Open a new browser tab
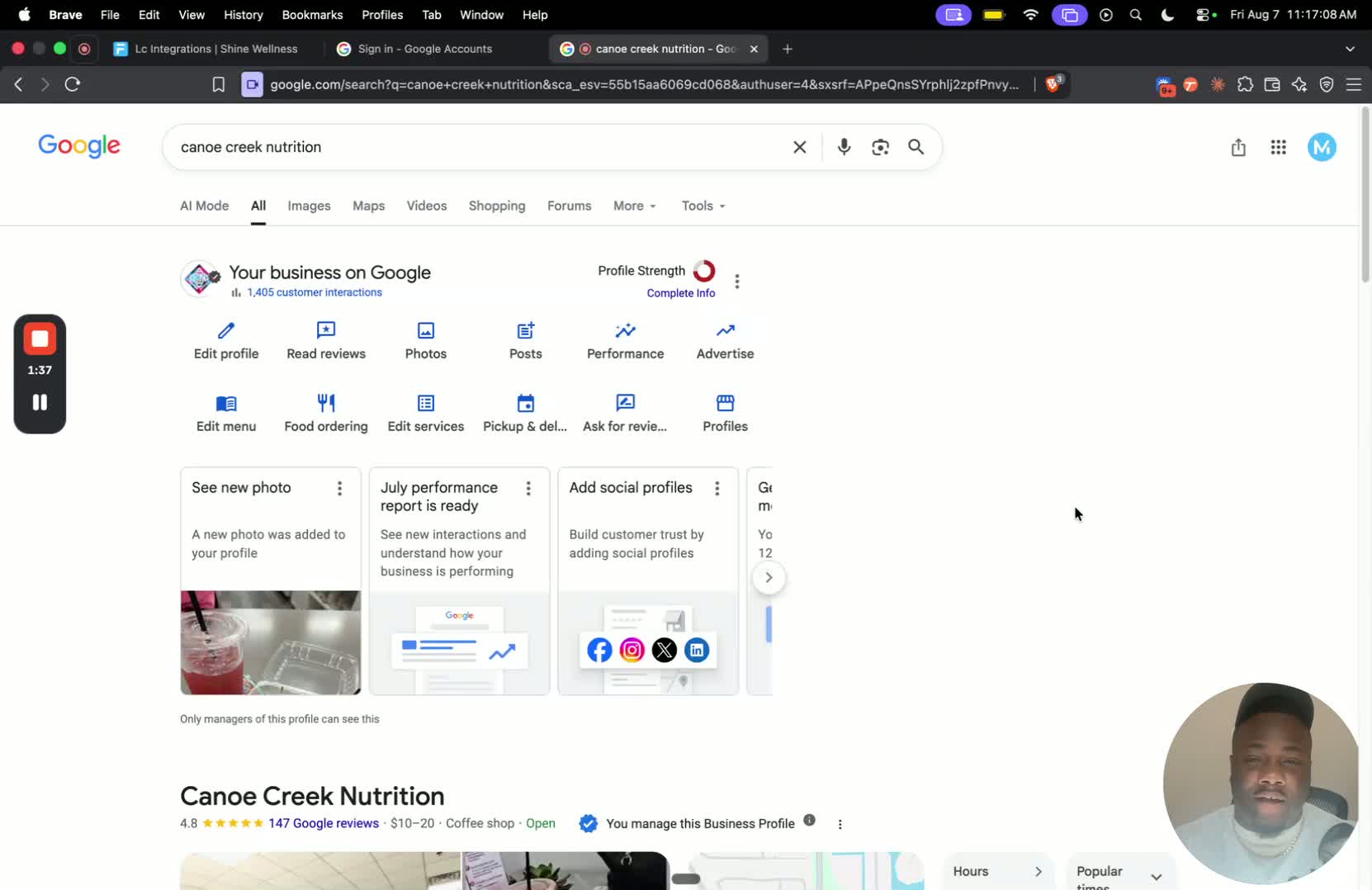 pos(788,49)
